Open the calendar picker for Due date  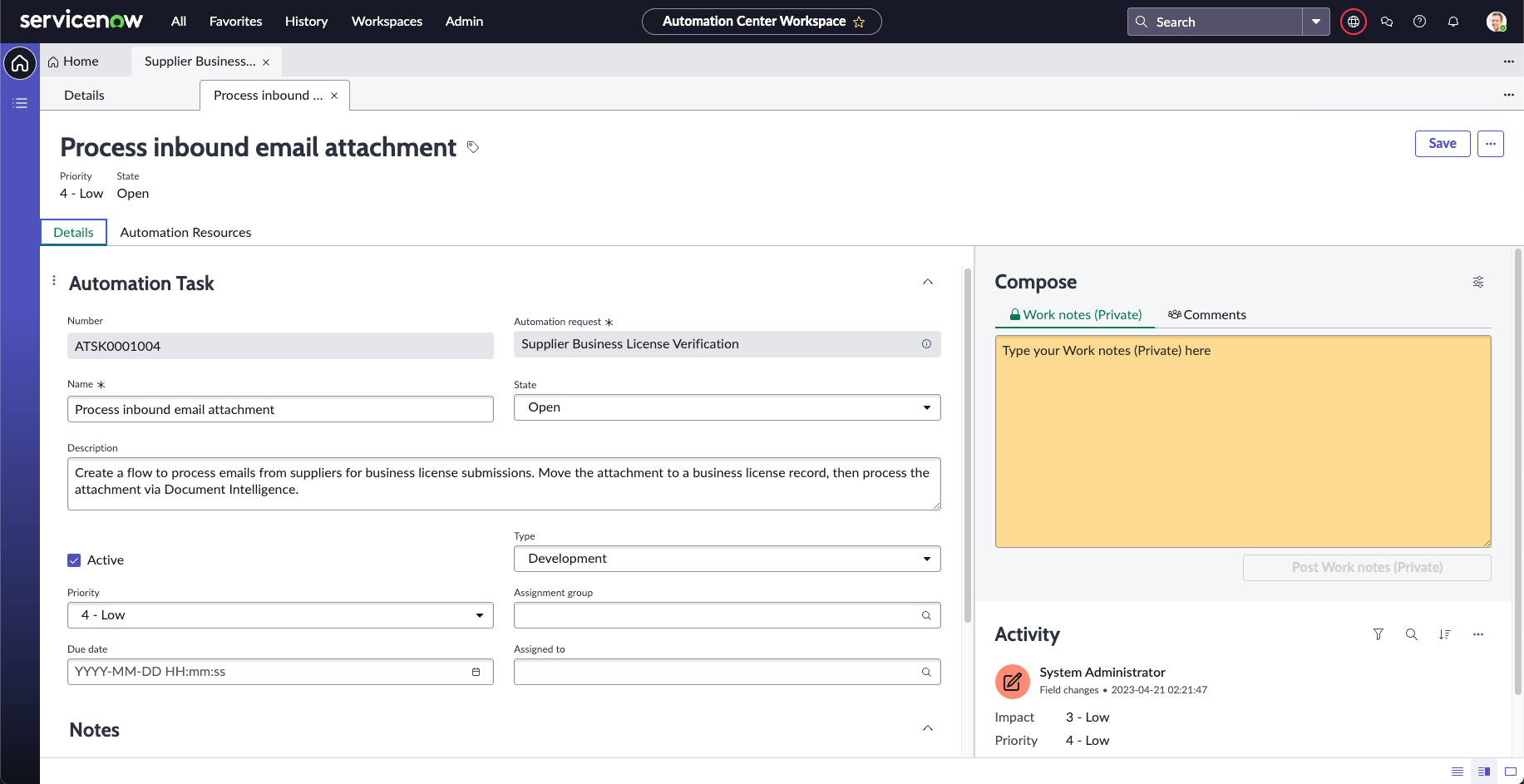476,672
